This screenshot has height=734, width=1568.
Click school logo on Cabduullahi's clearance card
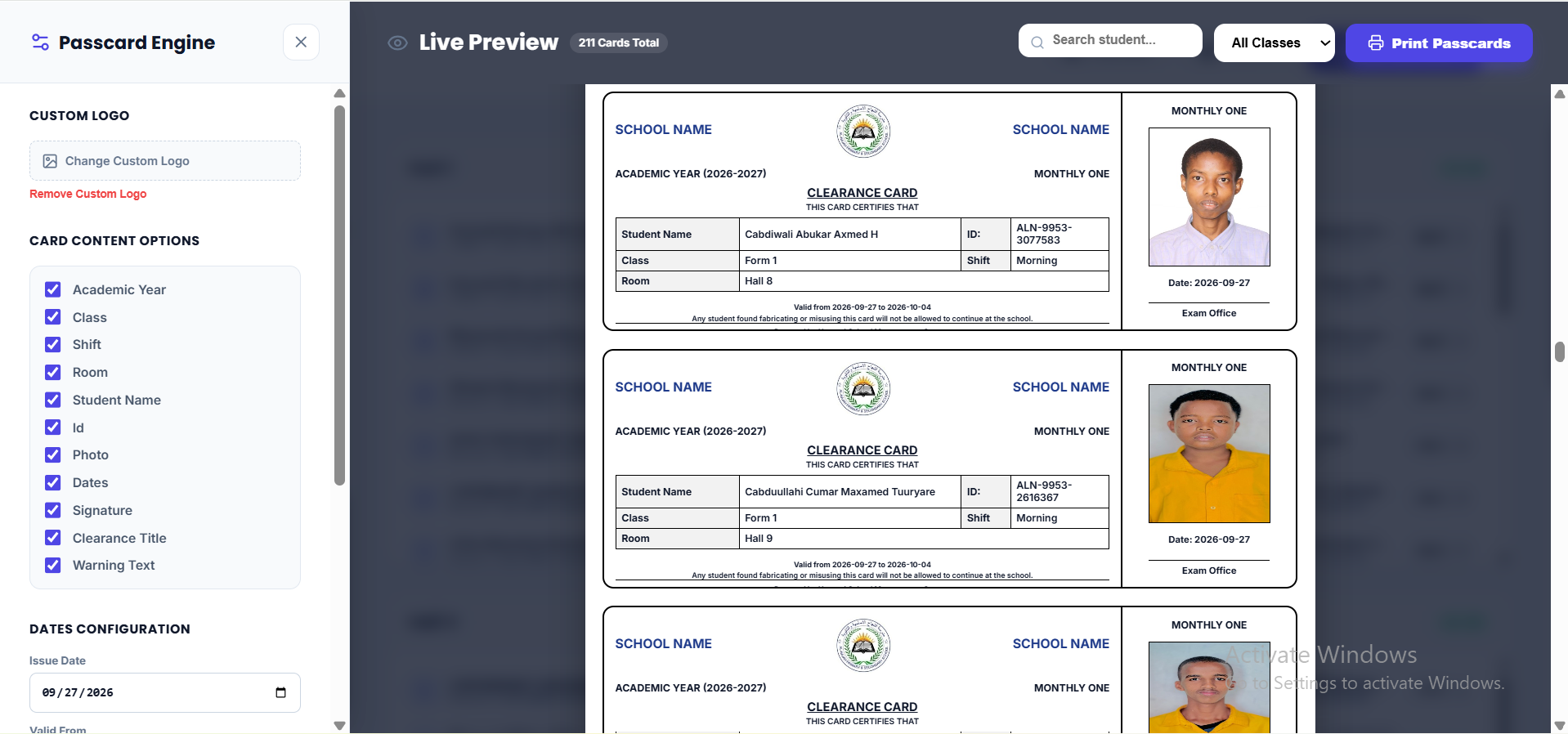862,388
